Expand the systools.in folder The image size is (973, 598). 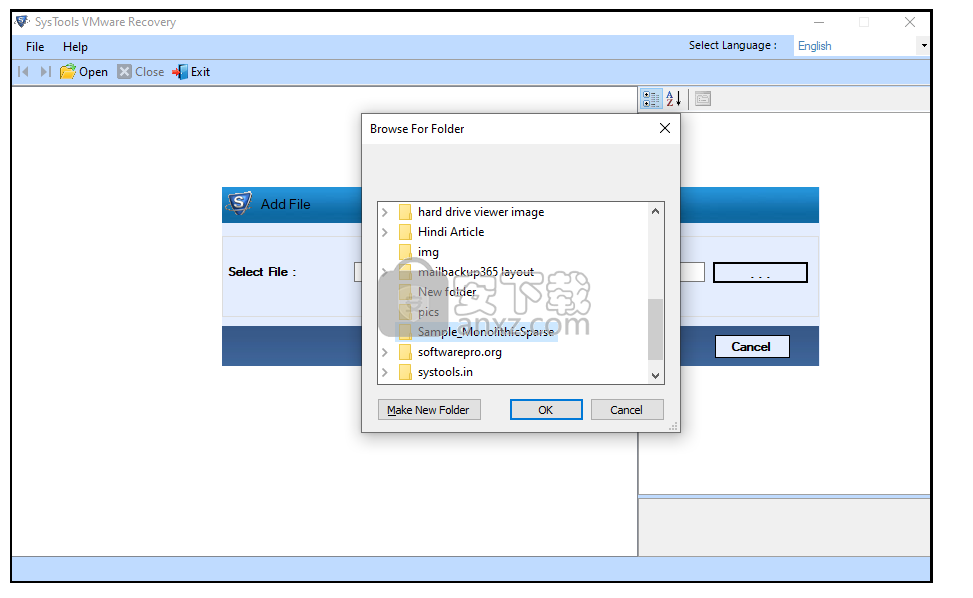[x=385, y=372]
